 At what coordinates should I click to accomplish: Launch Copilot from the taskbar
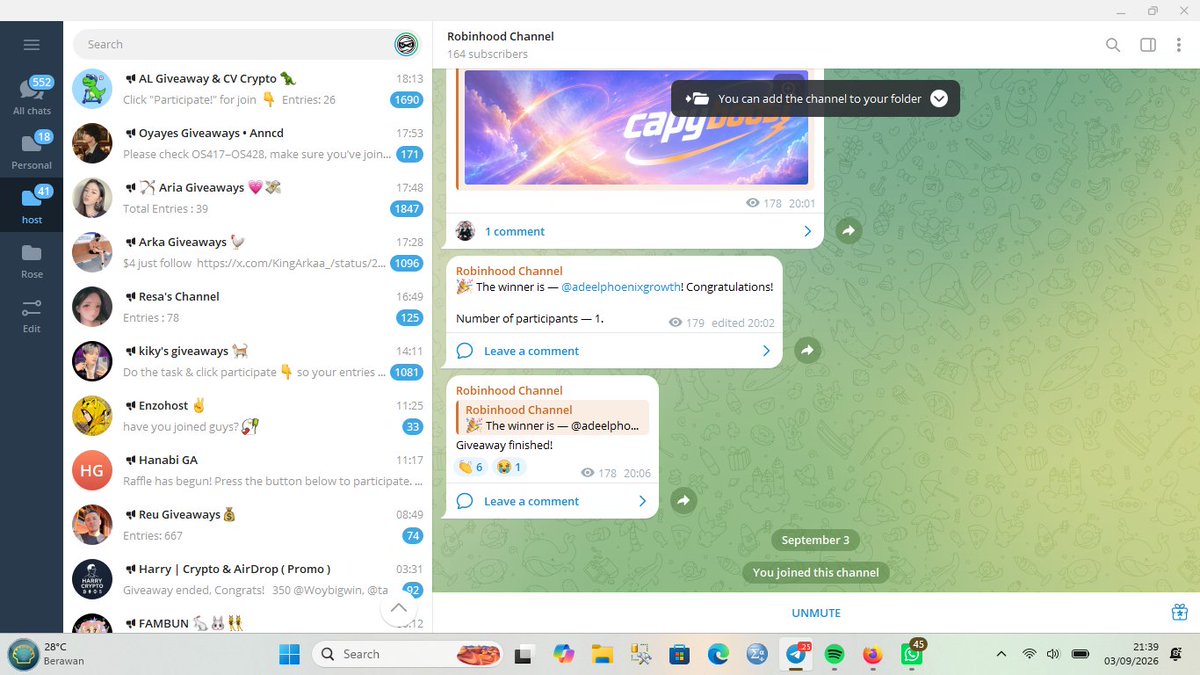[563, 654]
